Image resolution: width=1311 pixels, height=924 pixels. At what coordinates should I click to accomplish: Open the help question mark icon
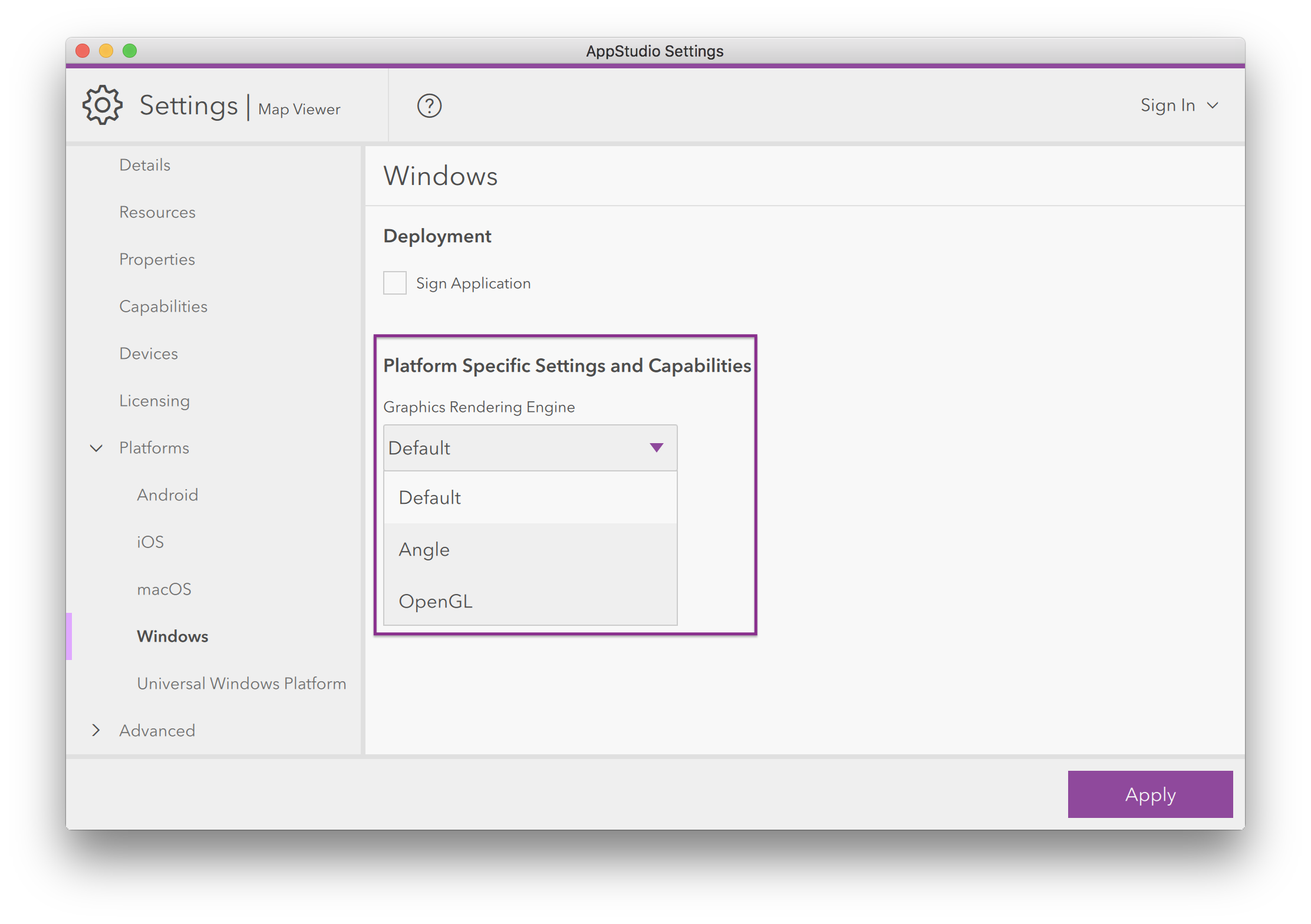click(x=429, y=106)
